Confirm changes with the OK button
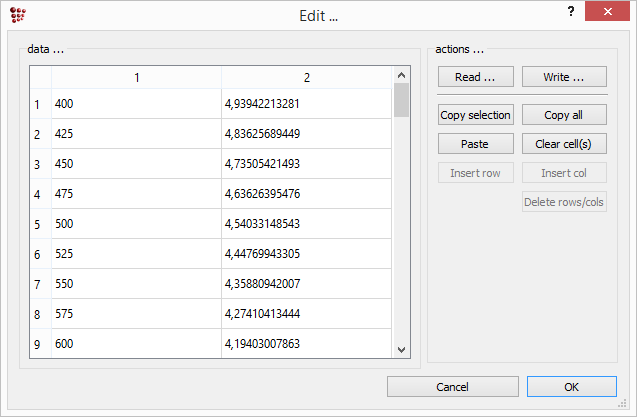The height and width of the screenshot is (417, 637). (571, 386)
